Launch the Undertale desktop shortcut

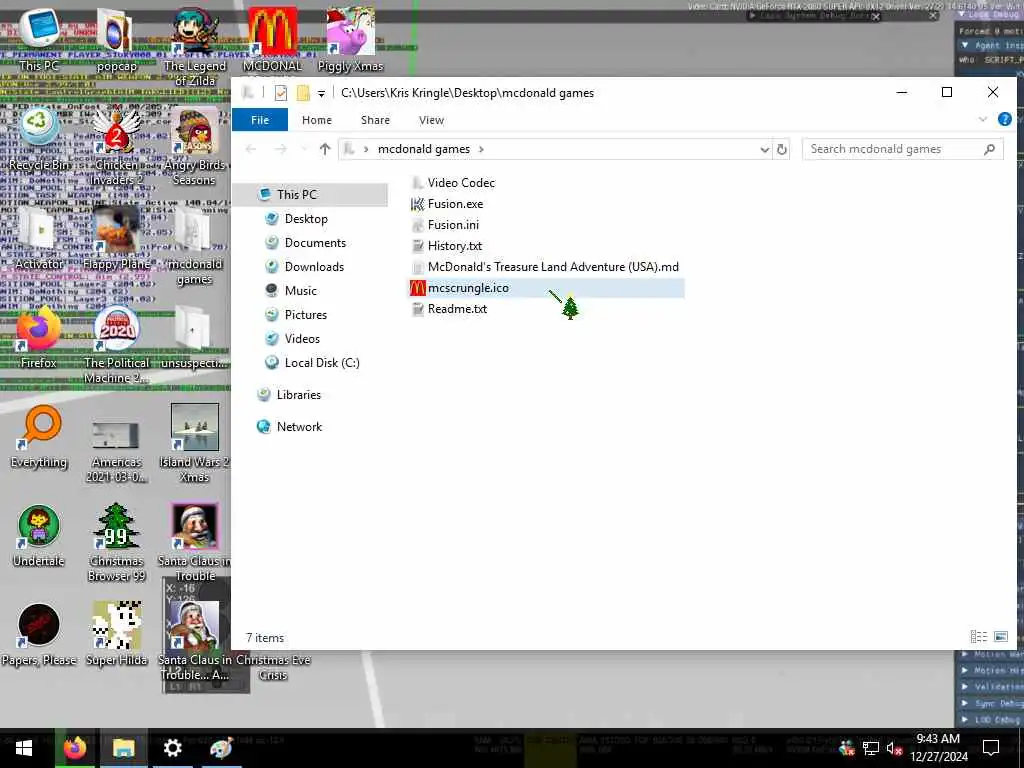tap(39, 536)
